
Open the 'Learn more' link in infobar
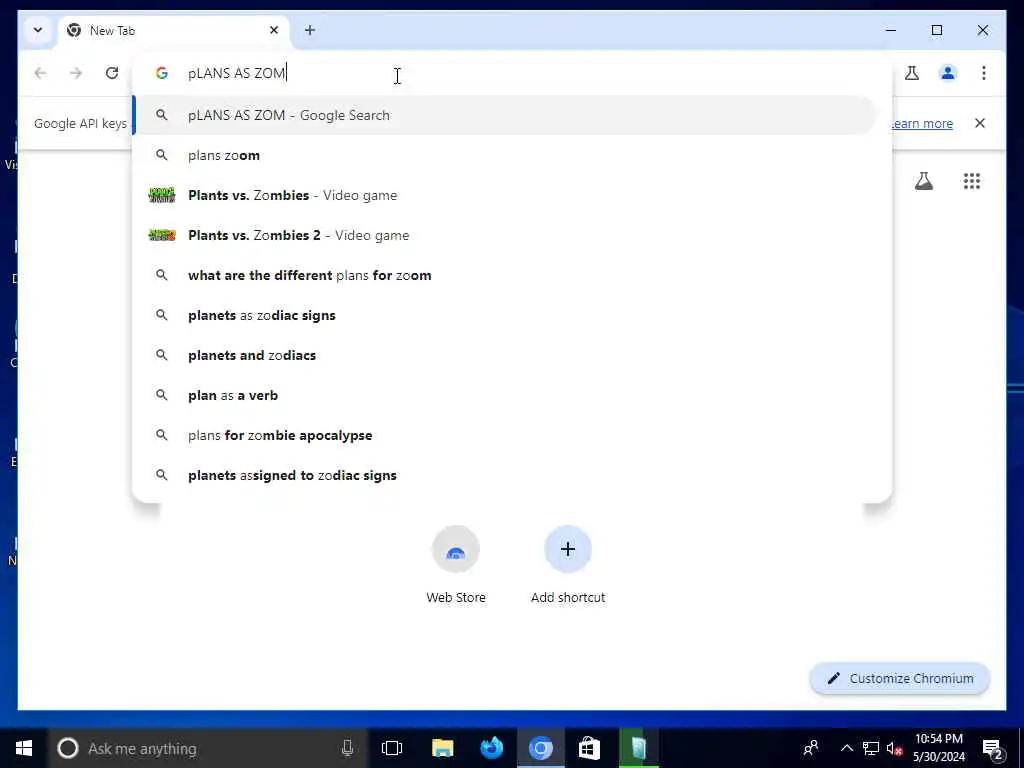pos(922,123)
